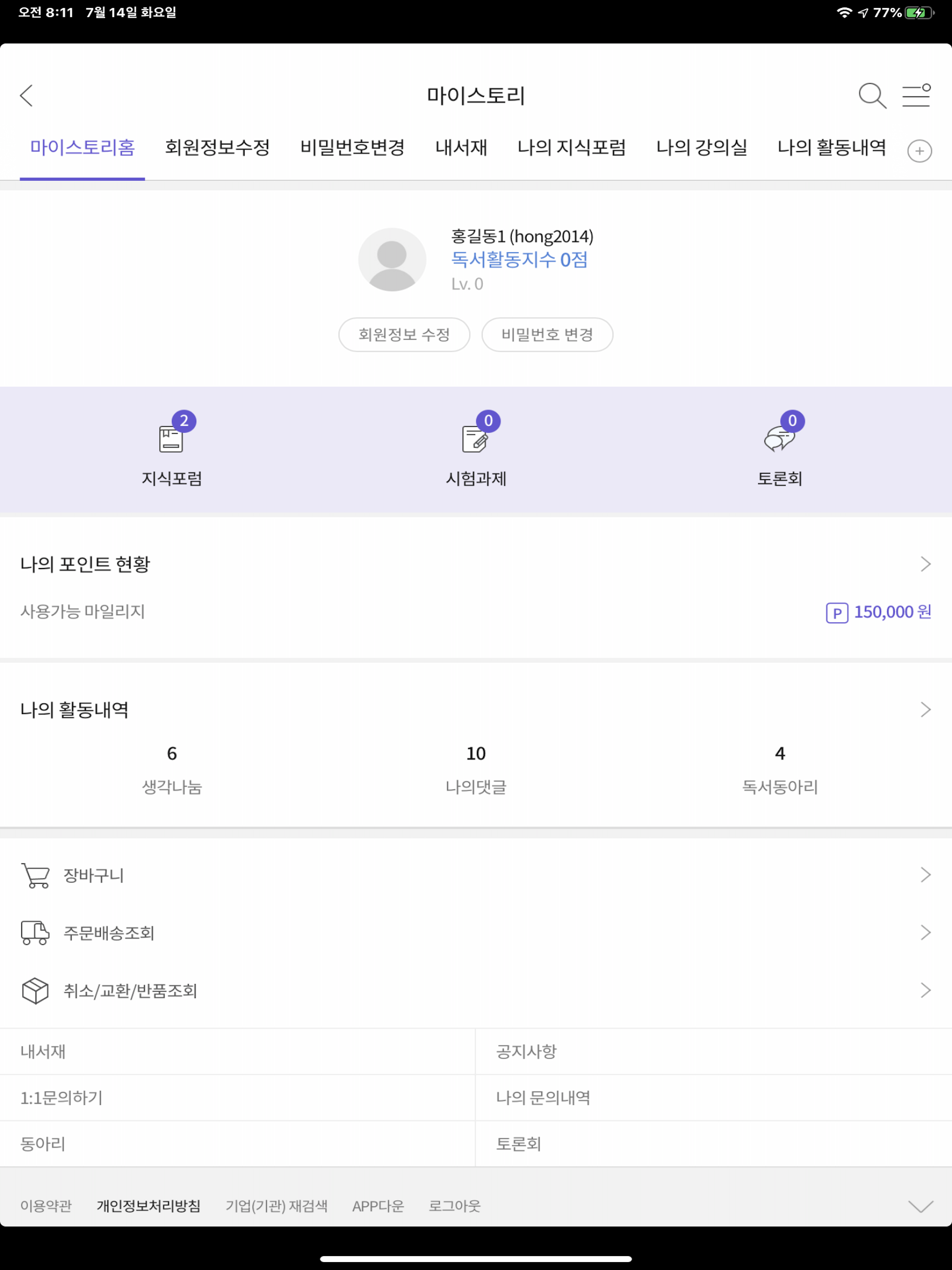Expand 나의 포인트 현황 with its chevron
952x1270 pixels.
click(925, 564)
